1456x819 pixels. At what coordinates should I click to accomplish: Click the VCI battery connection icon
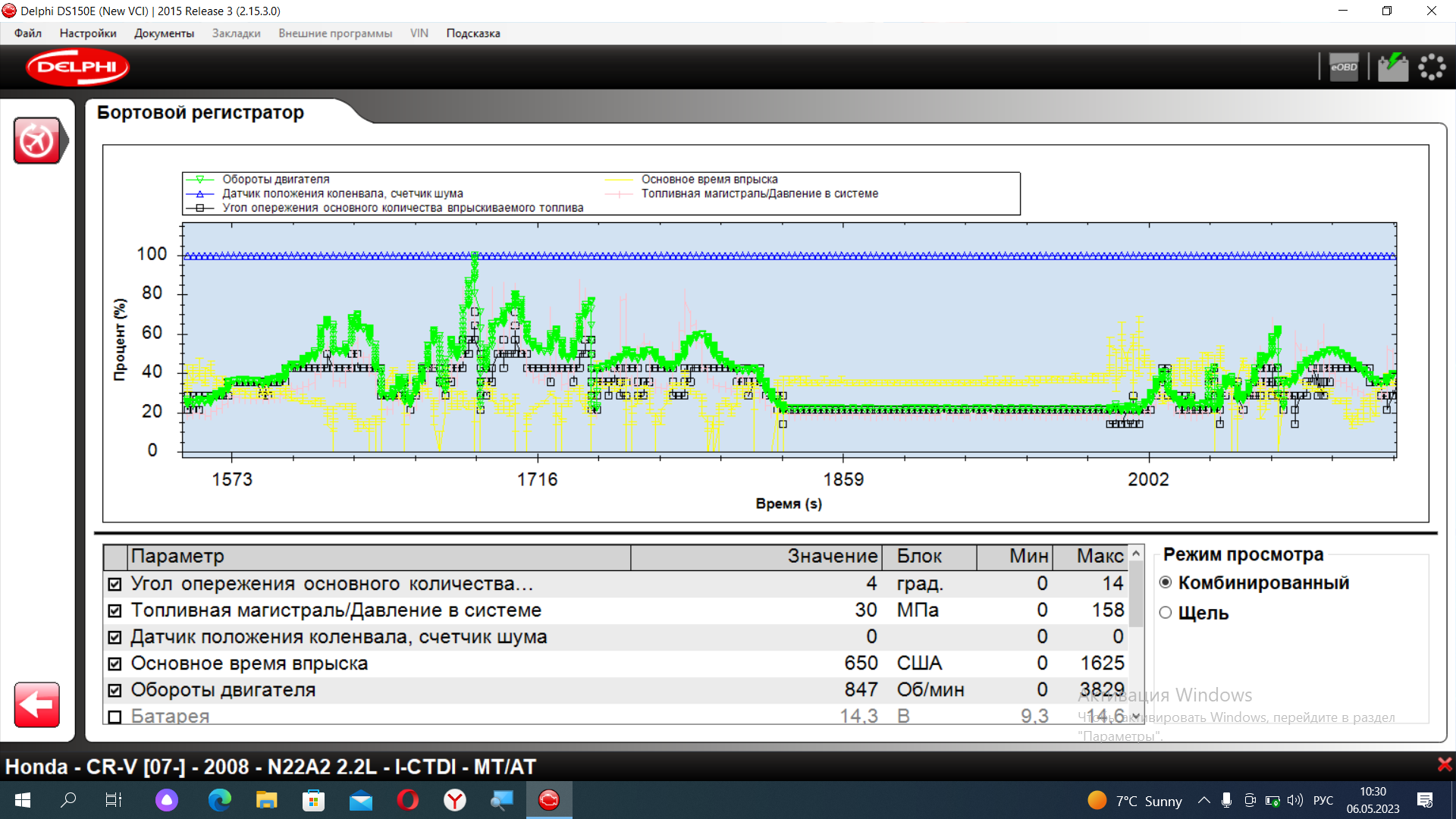pyautogui.click(x=1392, y=67)
